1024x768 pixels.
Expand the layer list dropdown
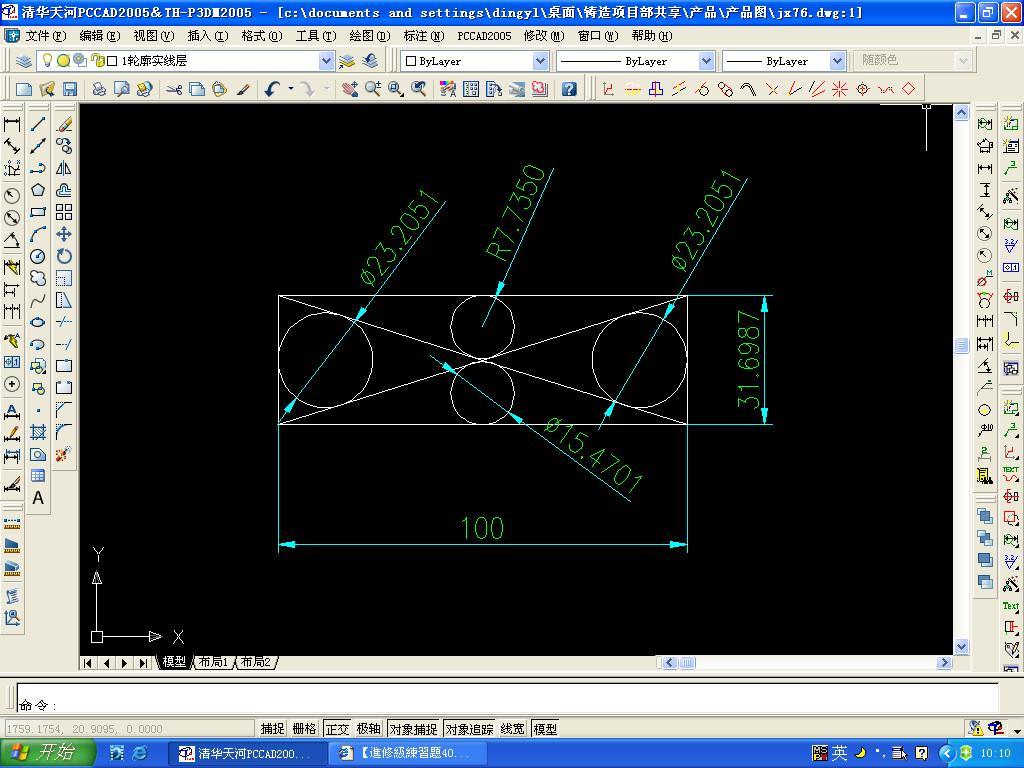point(327,61)
